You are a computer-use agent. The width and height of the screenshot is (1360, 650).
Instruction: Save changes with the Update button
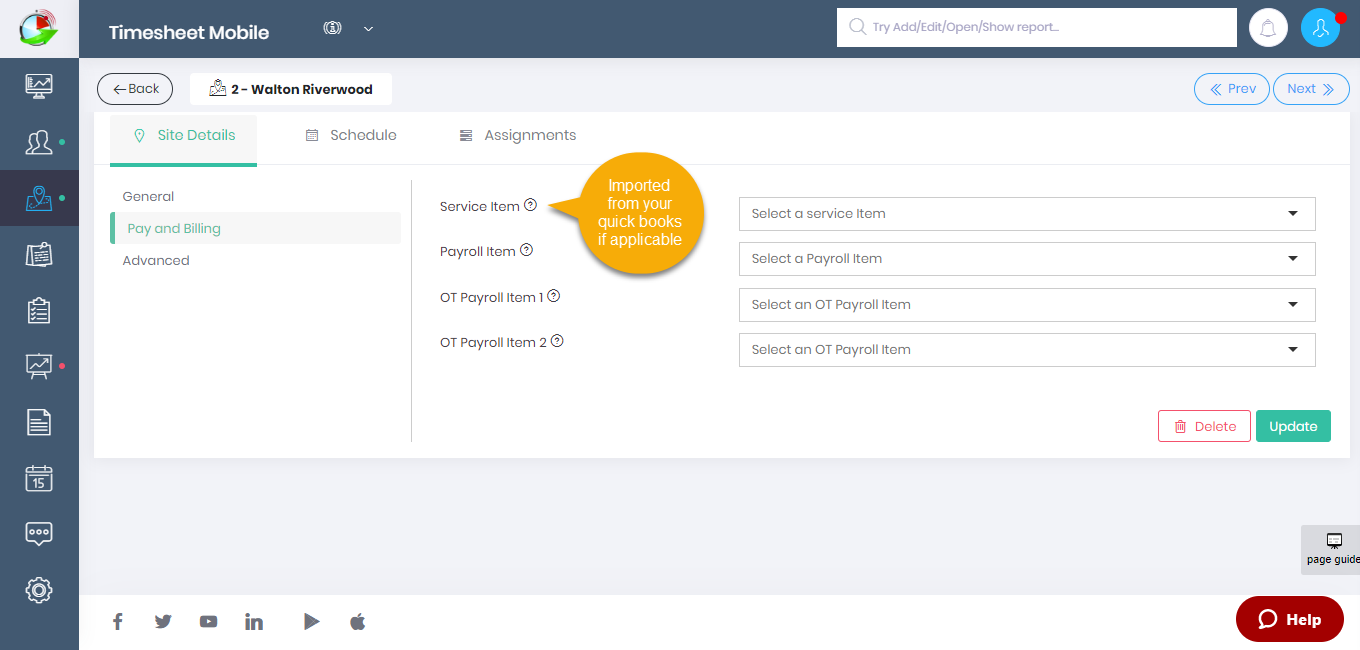tap(1293, 426)
